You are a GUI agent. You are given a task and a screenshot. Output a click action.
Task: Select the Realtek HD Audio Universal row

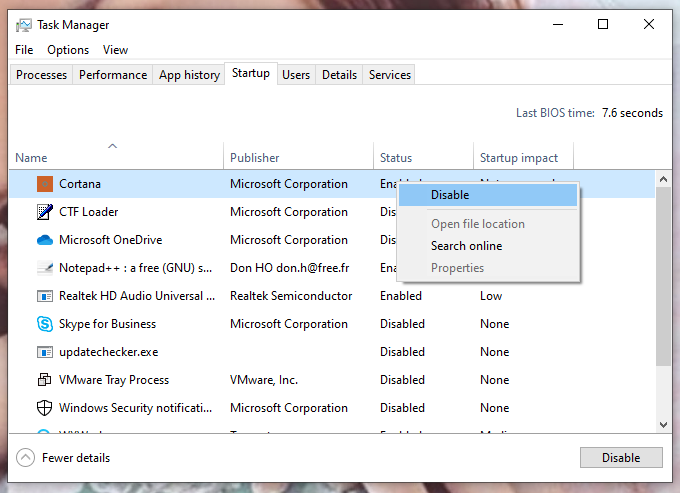(332, 296)
